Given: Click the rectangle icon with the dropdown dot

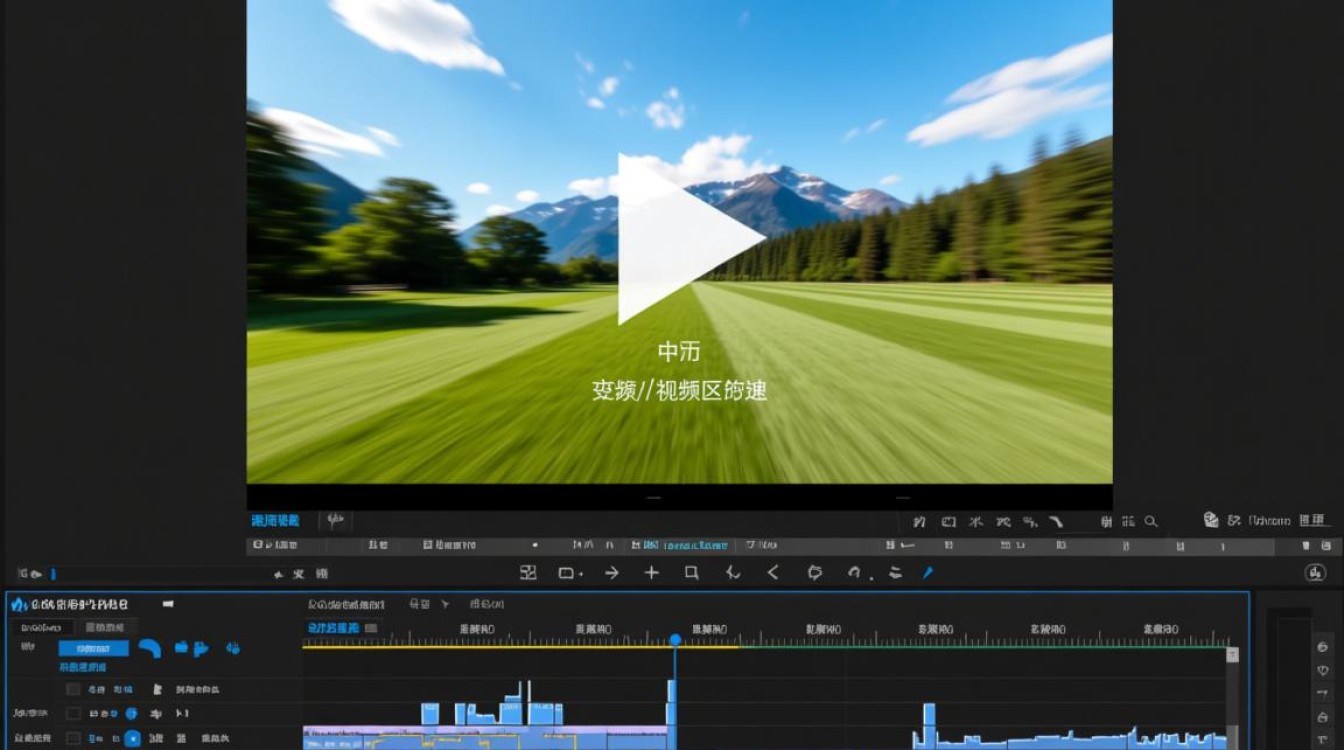Looking at the screenshot, I should point(570,572).
